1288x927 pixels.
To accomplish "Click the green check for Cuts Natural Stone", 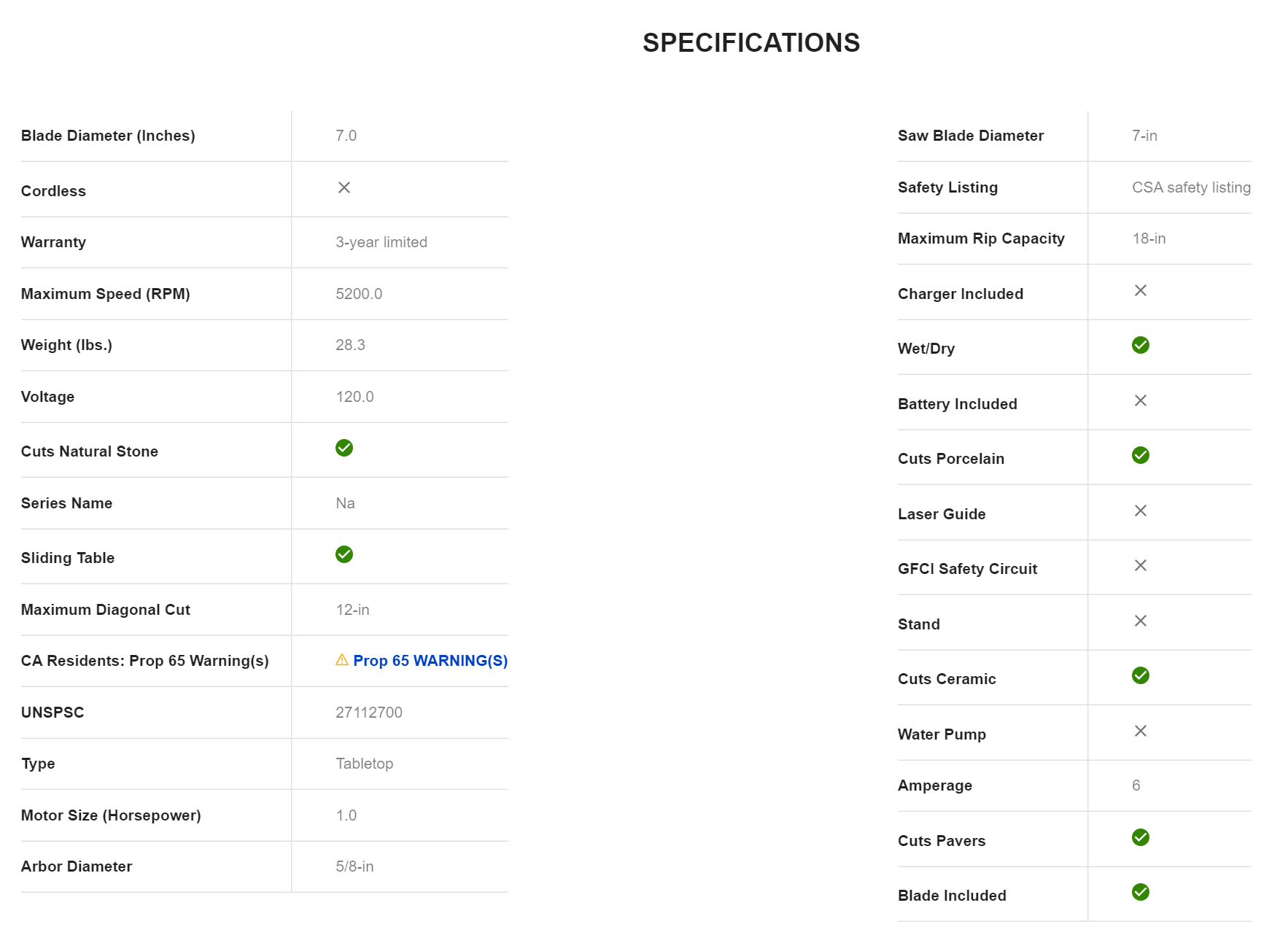I will [344, 448].
